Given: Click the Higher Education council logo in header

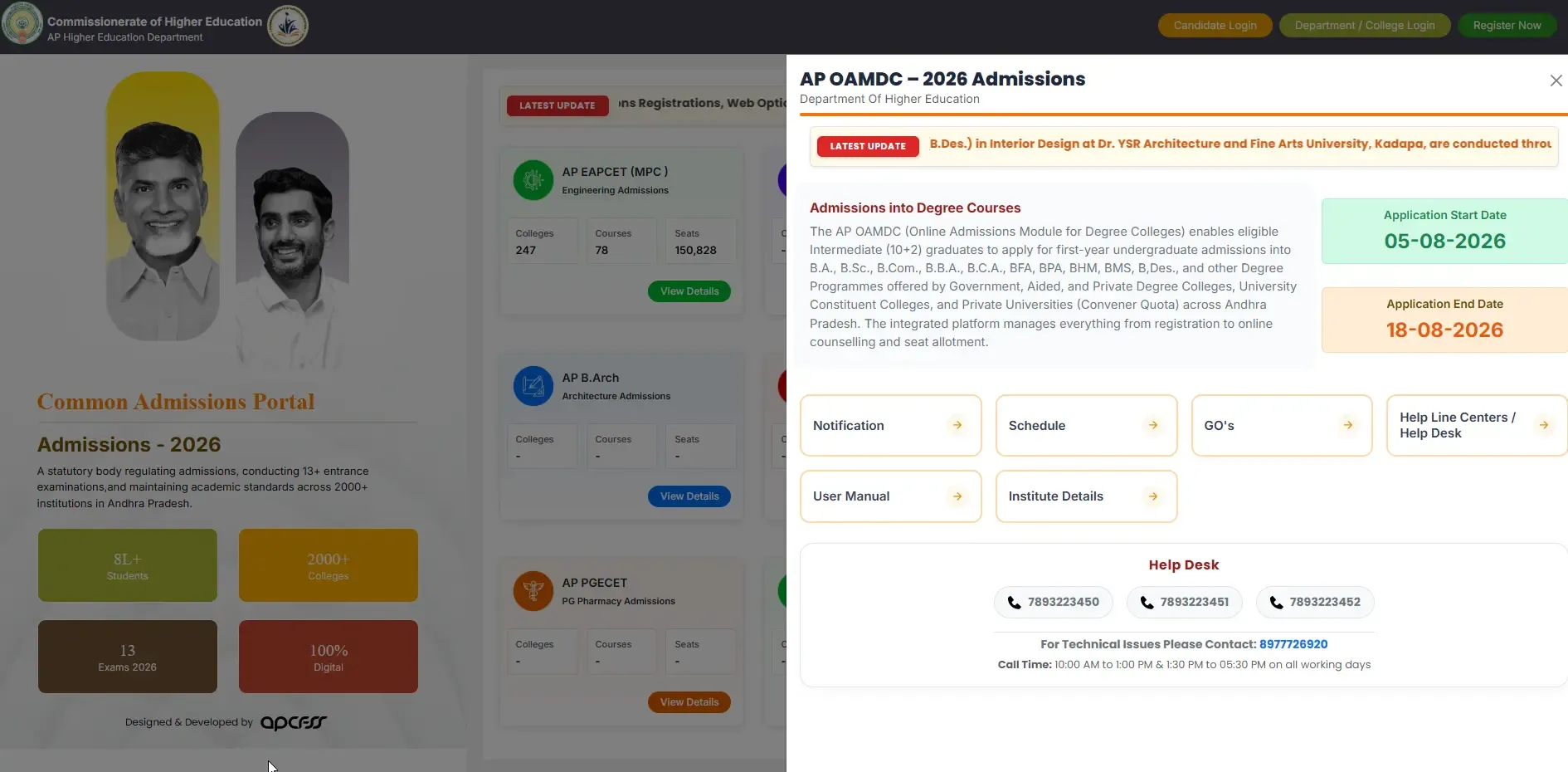Looking at the screenshot, I should click(x=288, y=26).
